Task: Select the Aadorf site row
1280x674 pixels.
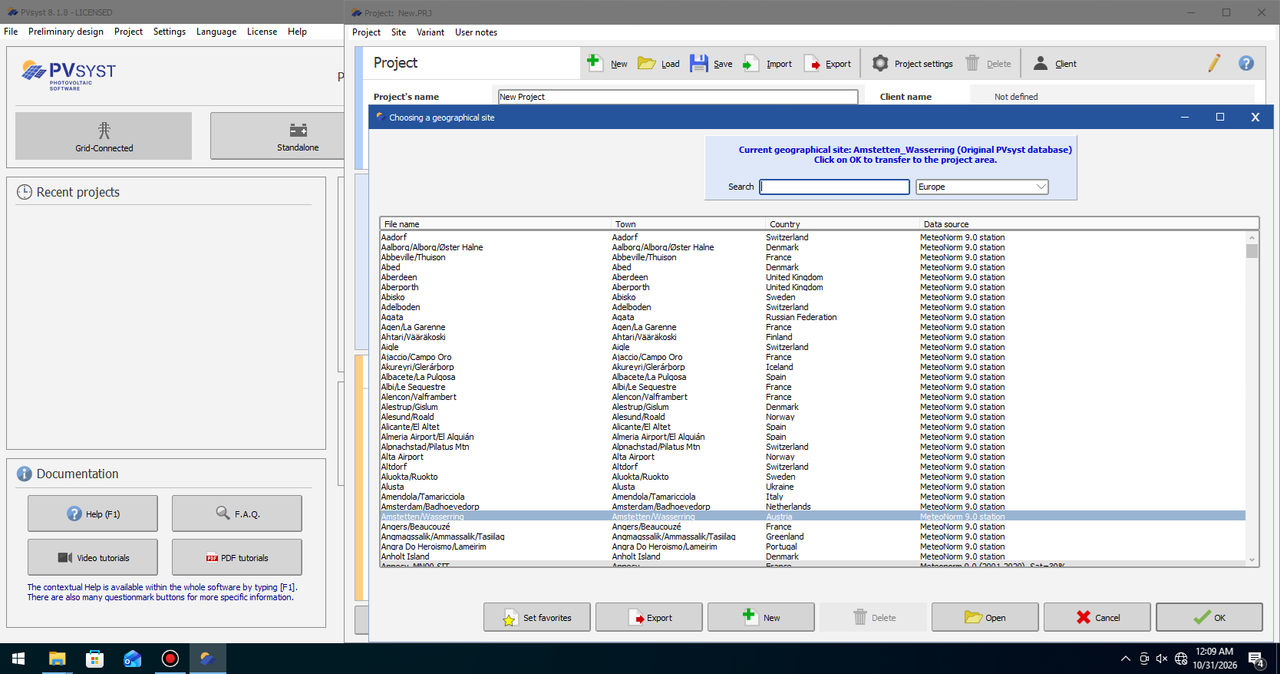Action: pos(813,237)
